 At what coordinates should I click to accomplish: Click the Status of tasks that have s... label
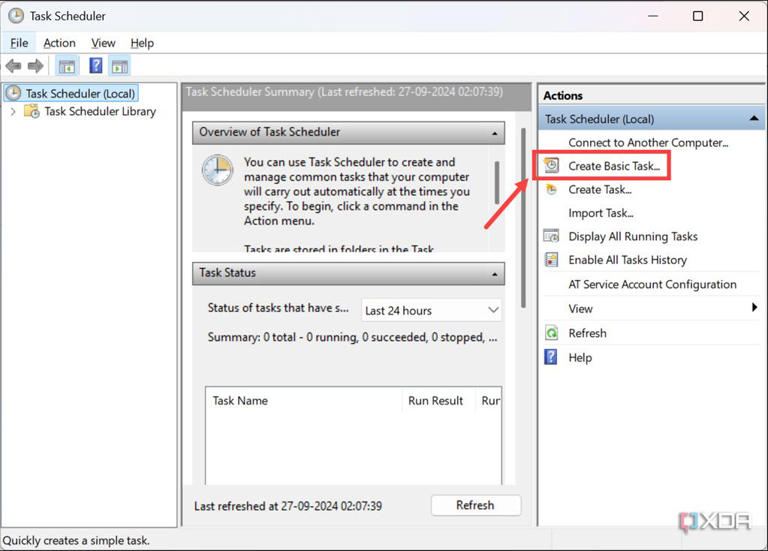coord(278,308)
